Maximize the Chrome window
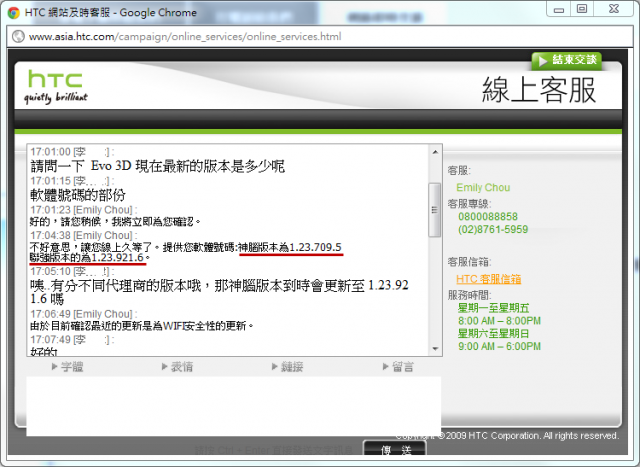The height and width of the screenshot is (467, 640). tap(582, 9)
